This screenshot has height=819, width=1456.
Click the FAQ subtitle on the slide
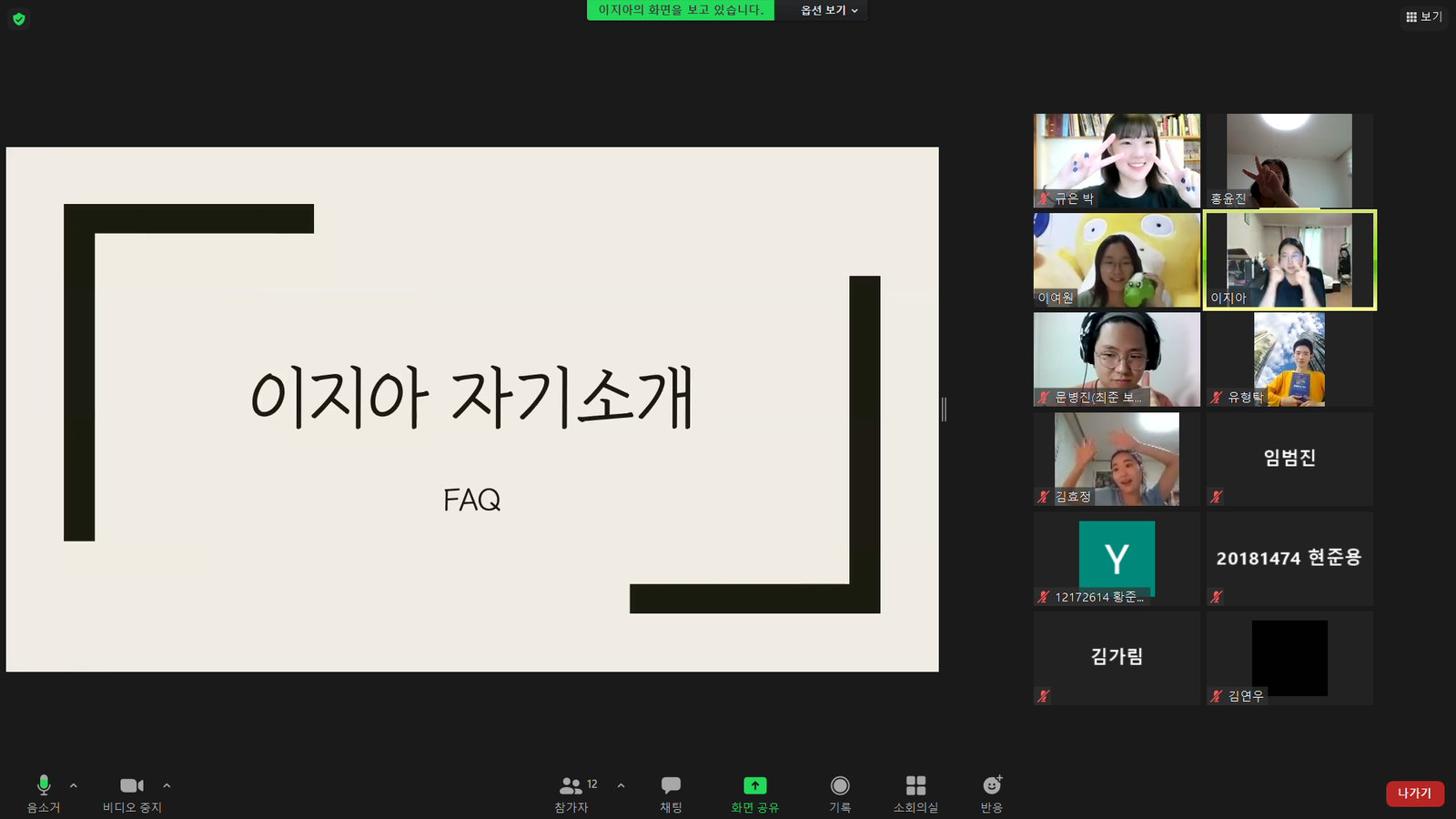pos(471,500)
